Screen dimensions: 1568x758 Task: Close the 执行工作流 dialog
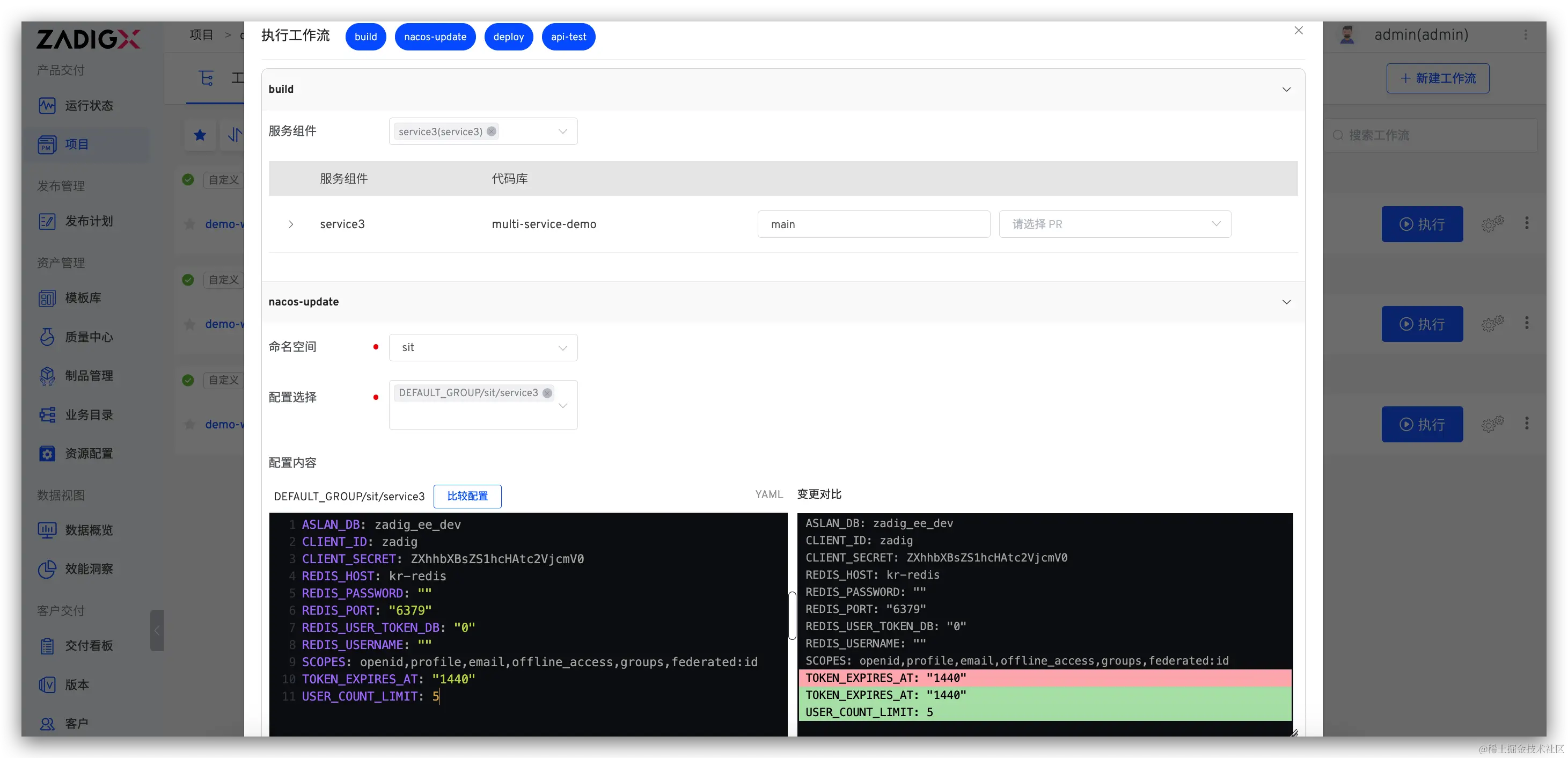click(x=1298, y=31)
